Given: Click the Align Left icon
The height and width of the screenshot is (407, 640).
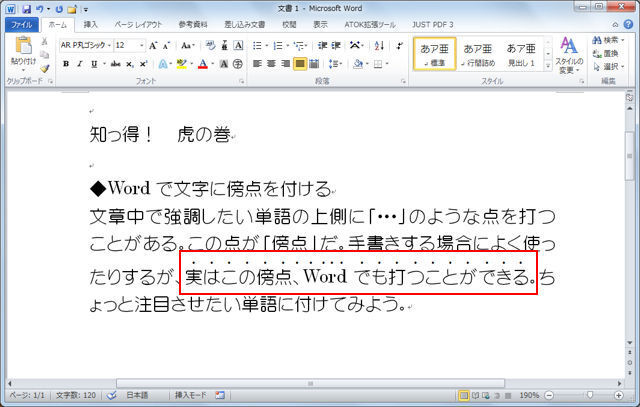Looking at the screenshot, I should coord(257,64).
